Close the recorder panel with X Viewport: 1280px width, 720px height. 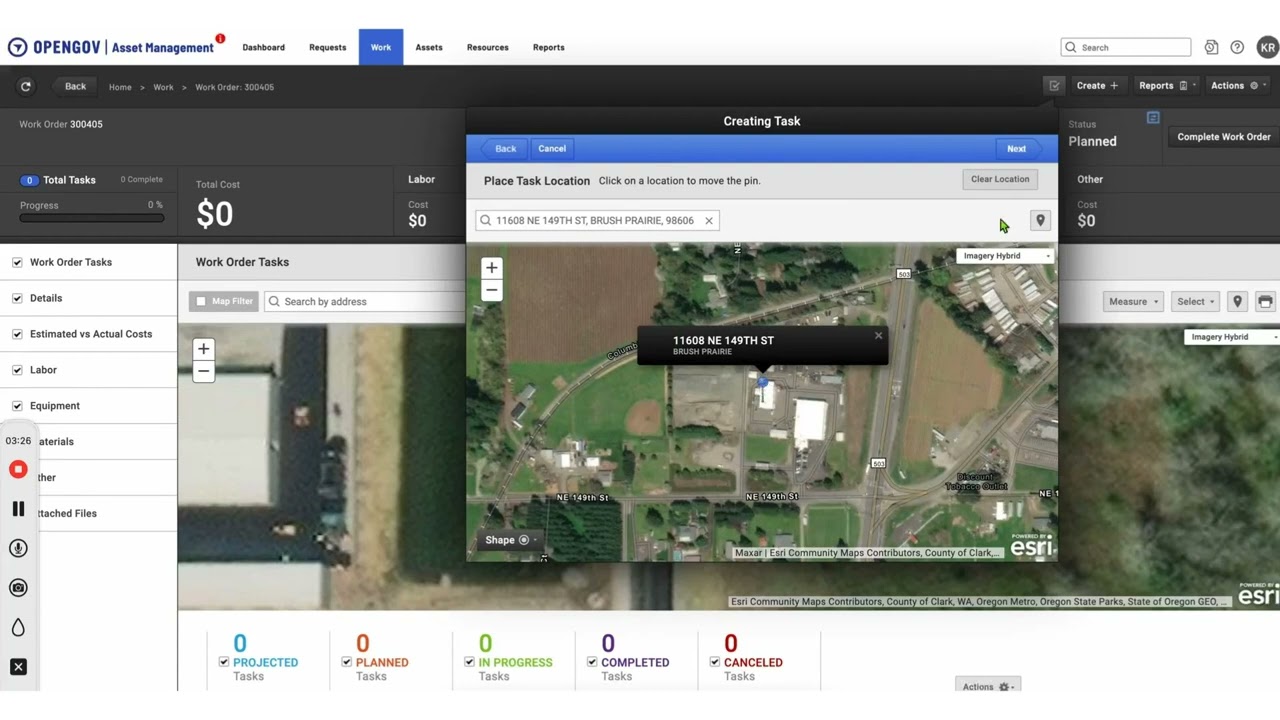[x=18, y=667]
